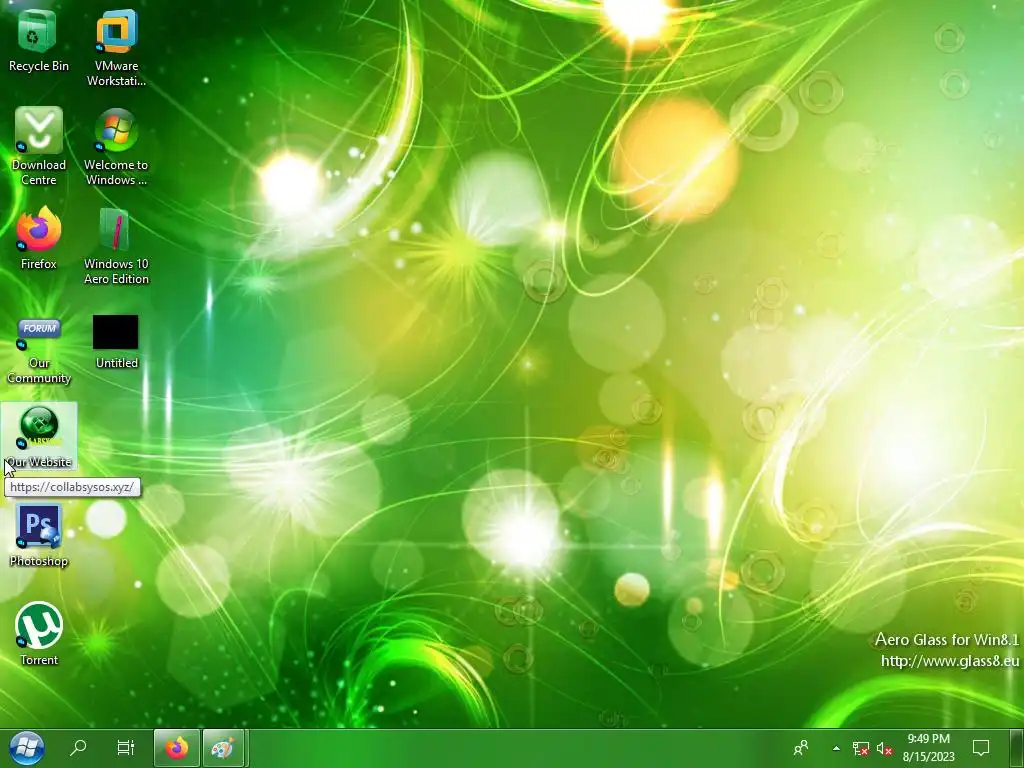1024x768 pixels.
Task: Open the People icon in system tray
Action: pyautogui.click(x=801, y=748)
